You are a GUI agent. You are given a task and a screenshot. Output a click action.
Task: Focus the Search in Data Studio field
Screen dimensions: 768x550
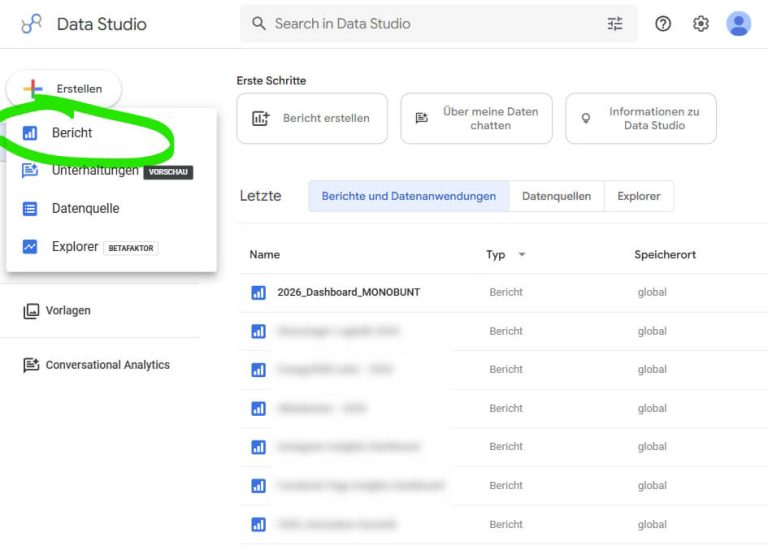(438, 24)
